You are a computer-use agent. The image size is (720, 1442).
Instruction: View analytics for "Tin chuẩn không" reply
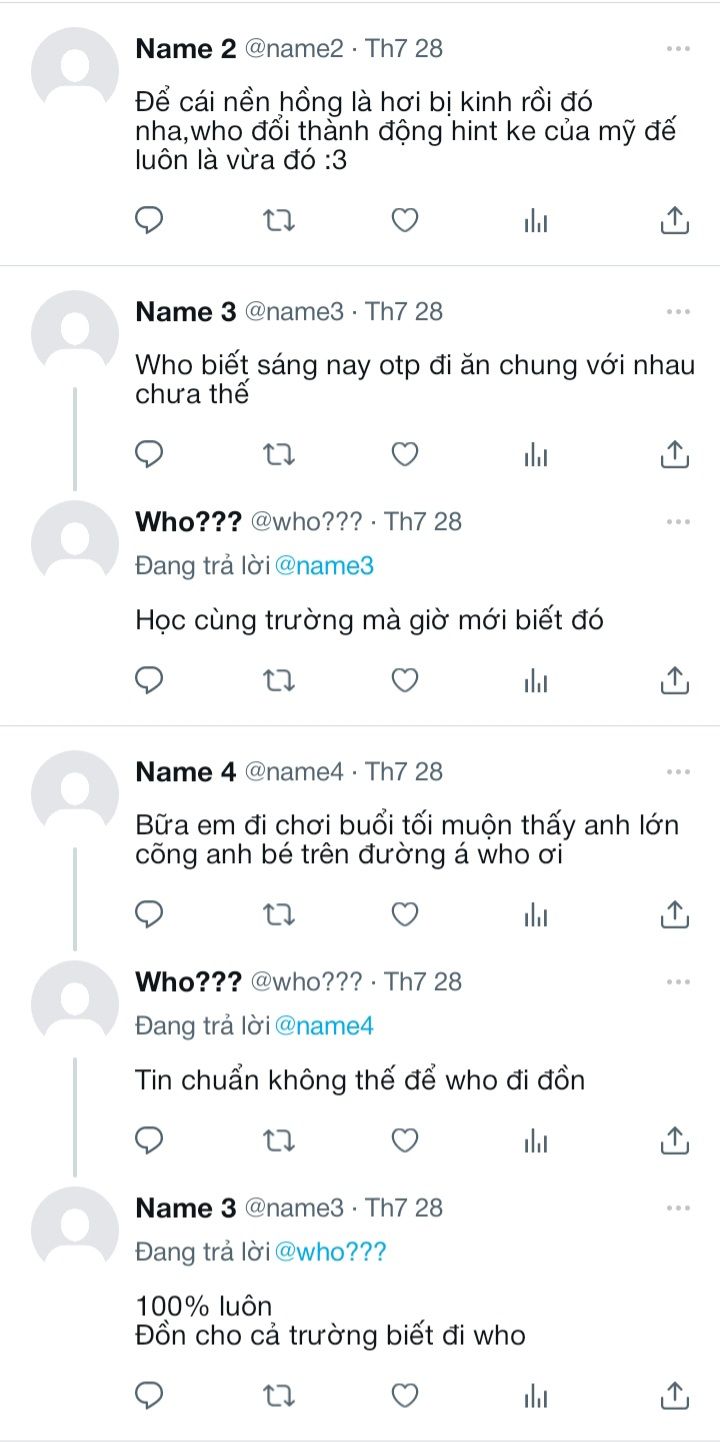[x=536, y=1140]
